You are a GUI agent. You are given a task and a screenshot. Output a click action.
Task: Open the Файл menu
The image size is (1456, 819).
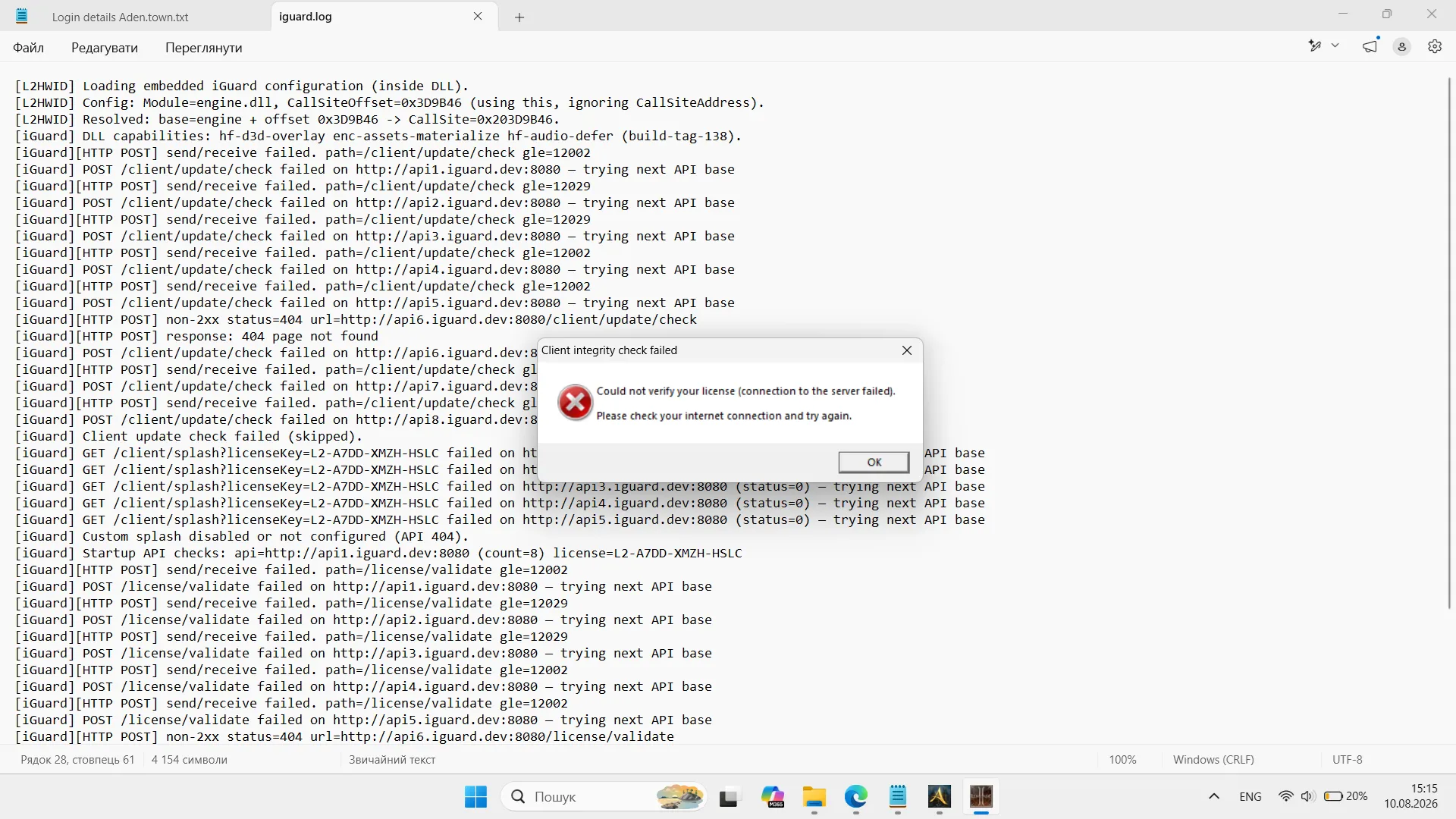pos(29,48)
